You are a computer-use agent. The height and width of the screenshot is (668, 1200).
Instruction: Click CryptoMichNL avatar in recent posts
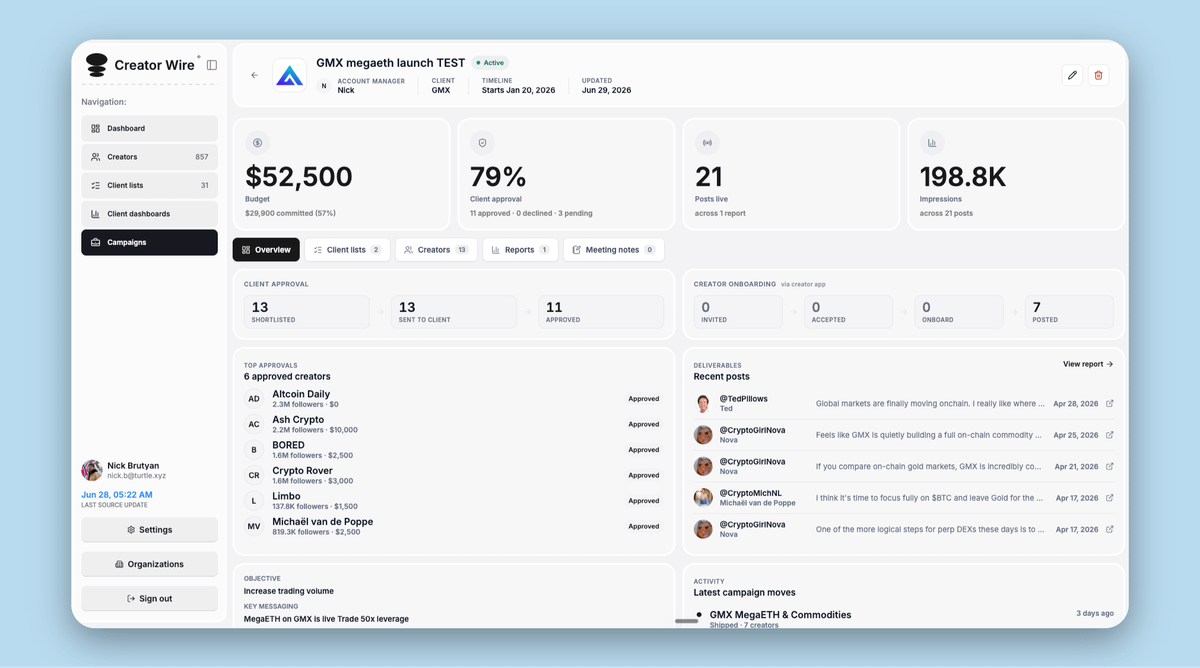(x=703, y=498)
